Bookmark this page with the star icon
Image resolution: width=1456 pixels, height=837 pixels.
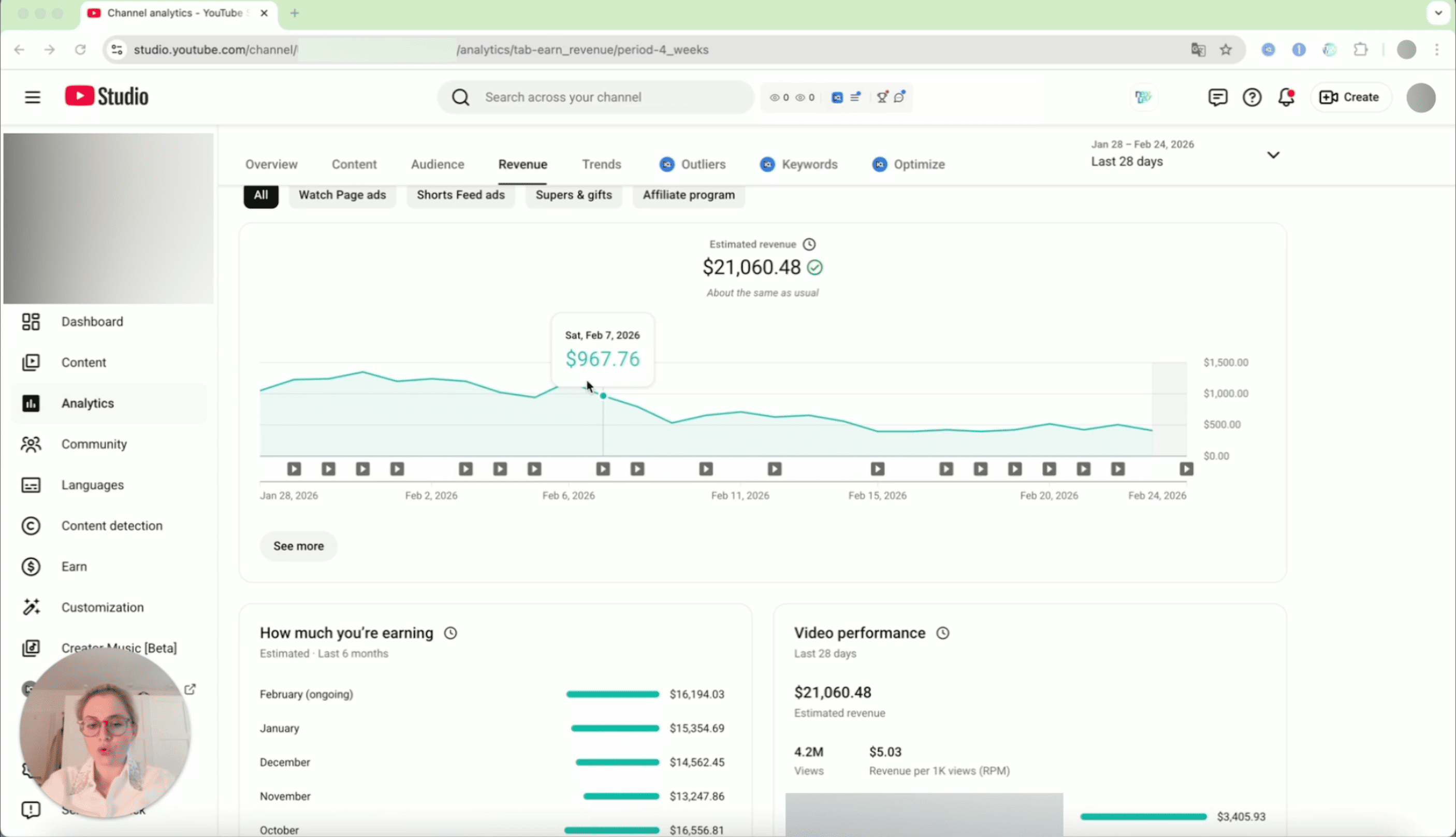(1226, 49)
